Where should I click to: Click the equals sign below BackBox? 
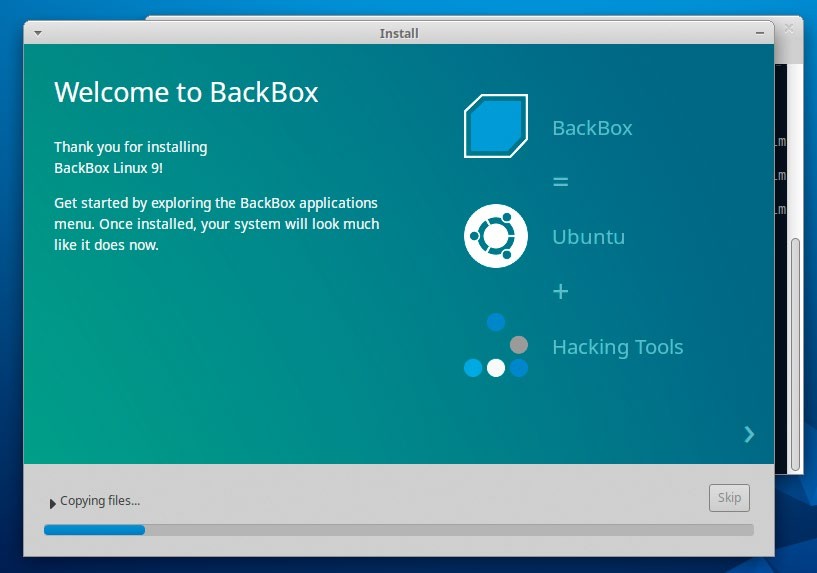(561, 182)
